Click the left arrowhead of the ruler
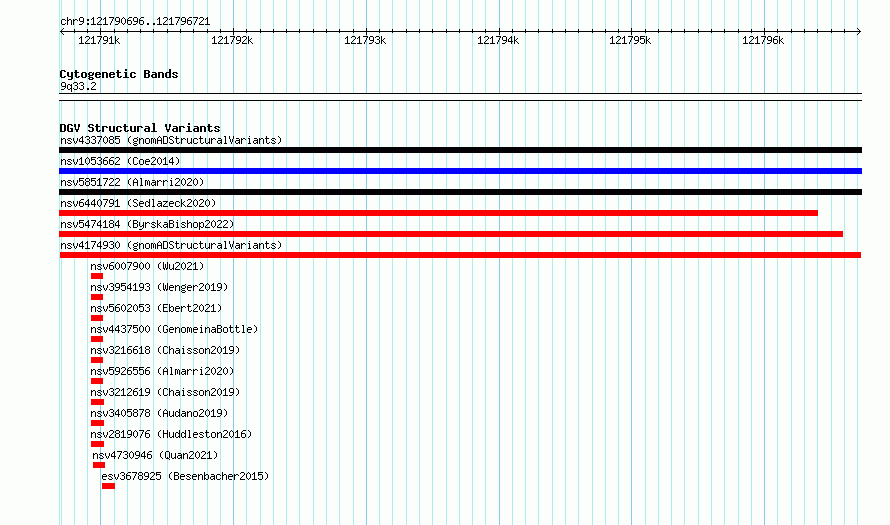Image resolution: width=890 pixels, height=525 pixels. (x=62, y=32)
